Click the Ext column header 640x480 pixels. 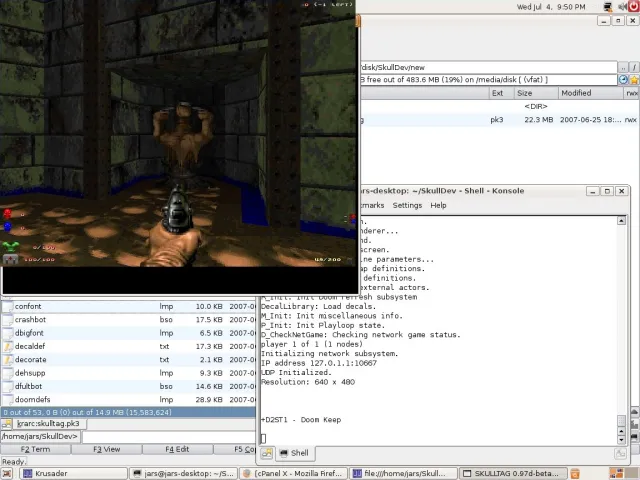click(x=497, y=93)
